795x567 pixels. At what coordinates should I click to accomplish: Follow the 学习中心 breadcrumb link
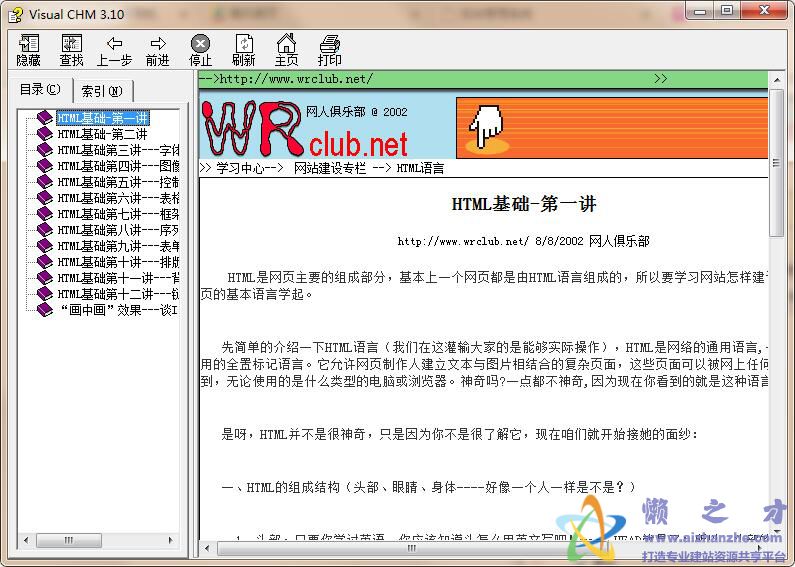coord(240,168)
